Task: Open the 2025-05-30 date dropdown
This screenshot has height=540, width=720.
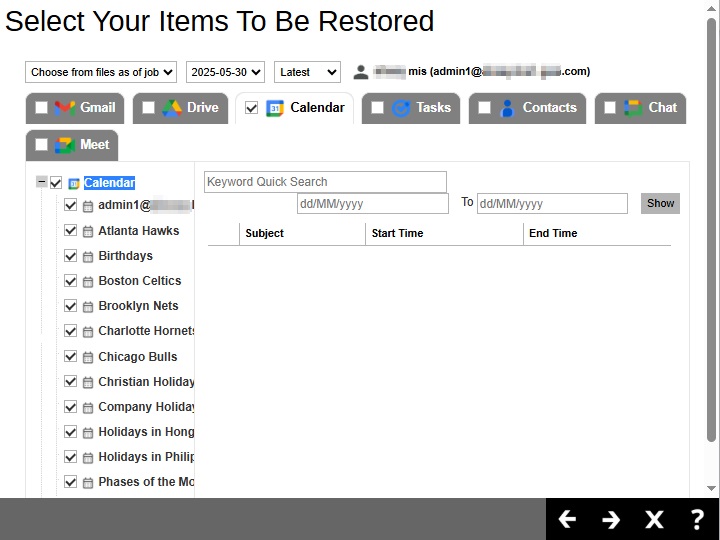Action: pos(225,72)
